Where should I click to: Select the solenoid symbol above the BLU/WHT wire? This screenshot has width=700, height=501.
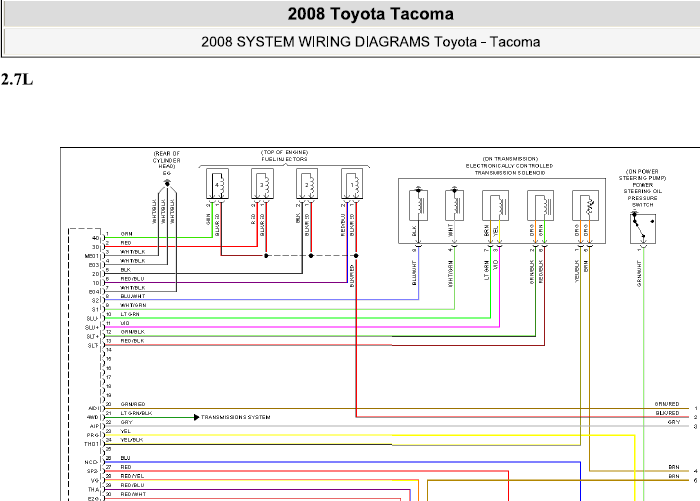coord(418,205)
